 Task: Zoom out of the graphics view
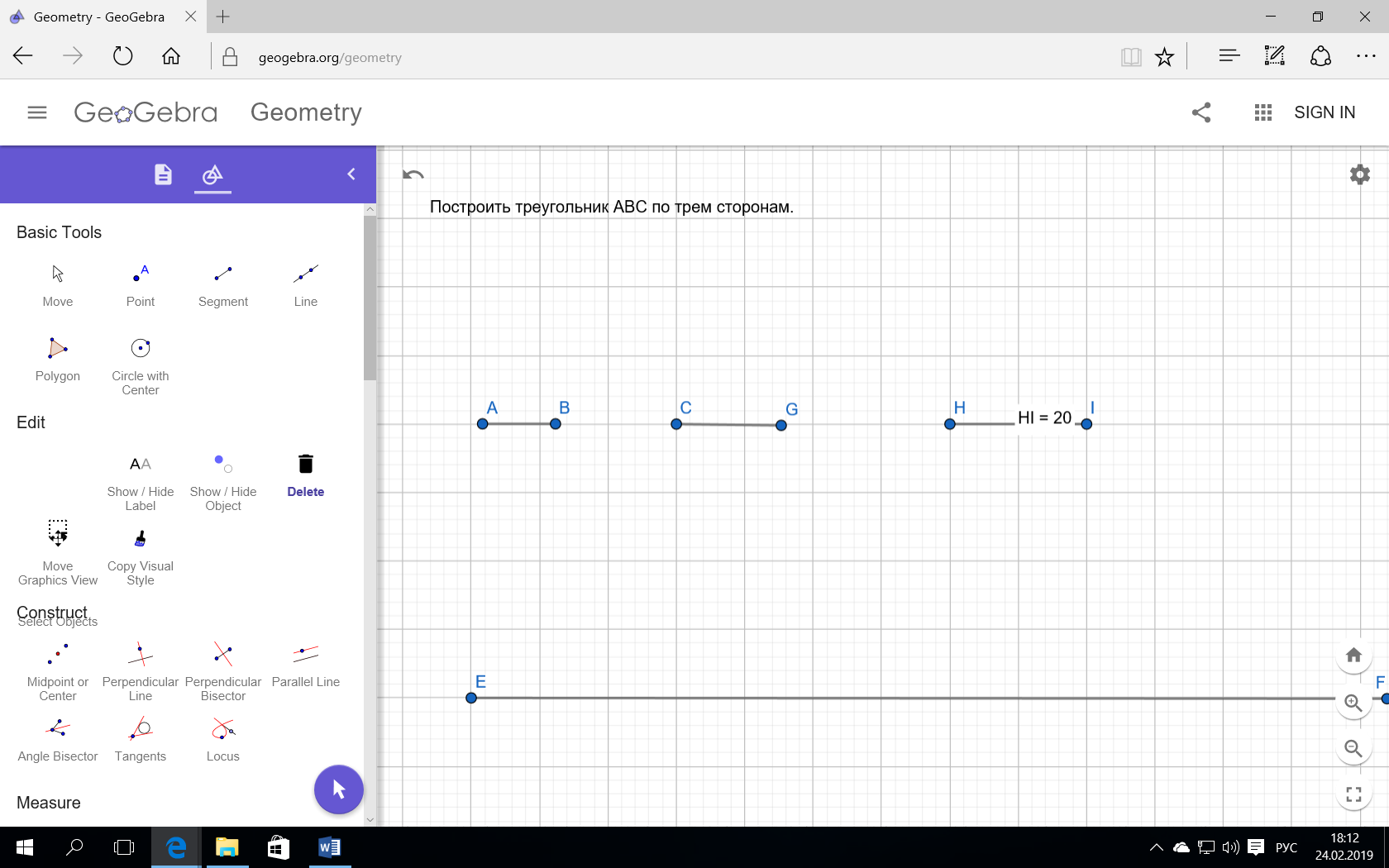click(x=1353, y=748)
